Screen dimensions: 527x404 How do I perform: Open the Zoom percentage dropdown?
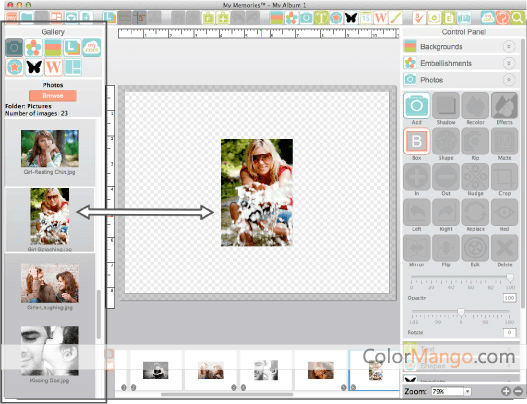(467, 392)
